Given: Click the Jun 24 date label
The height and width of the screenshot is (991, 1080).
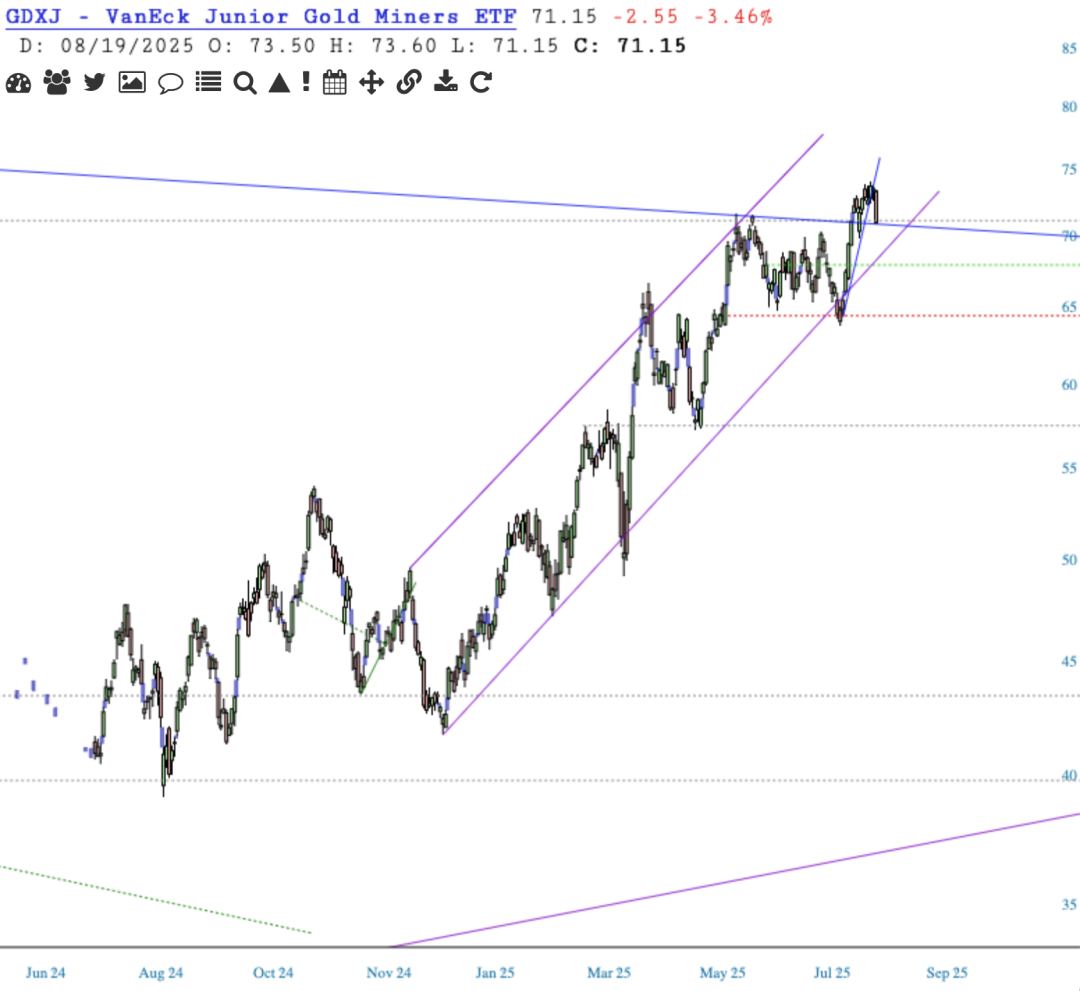Looking at the screenshot, I should pyautogui.click(x=45, y=973).
